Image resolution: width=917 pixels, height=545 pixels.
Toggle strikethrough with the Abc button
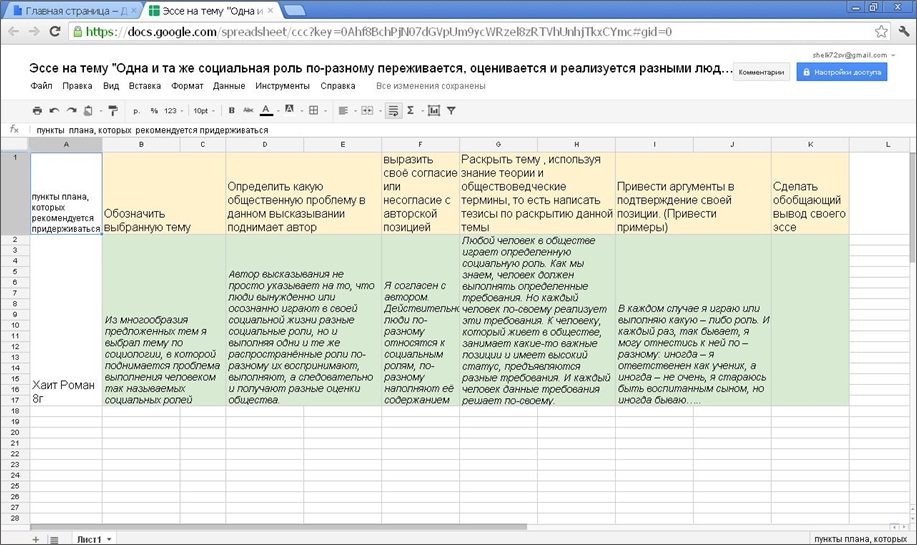[249, 110]
